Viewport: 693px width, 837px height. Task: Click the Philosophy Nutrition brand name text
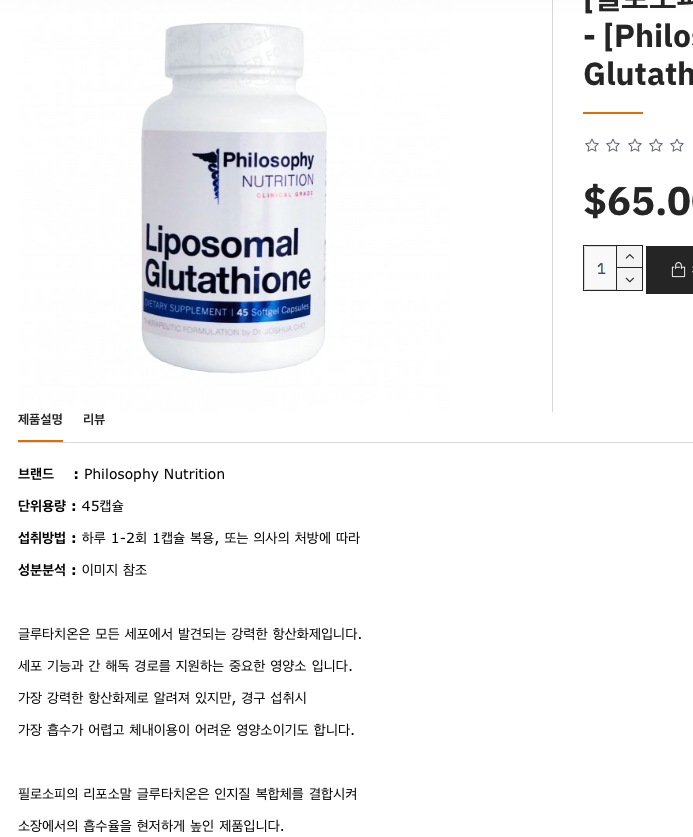coord(154,474)
